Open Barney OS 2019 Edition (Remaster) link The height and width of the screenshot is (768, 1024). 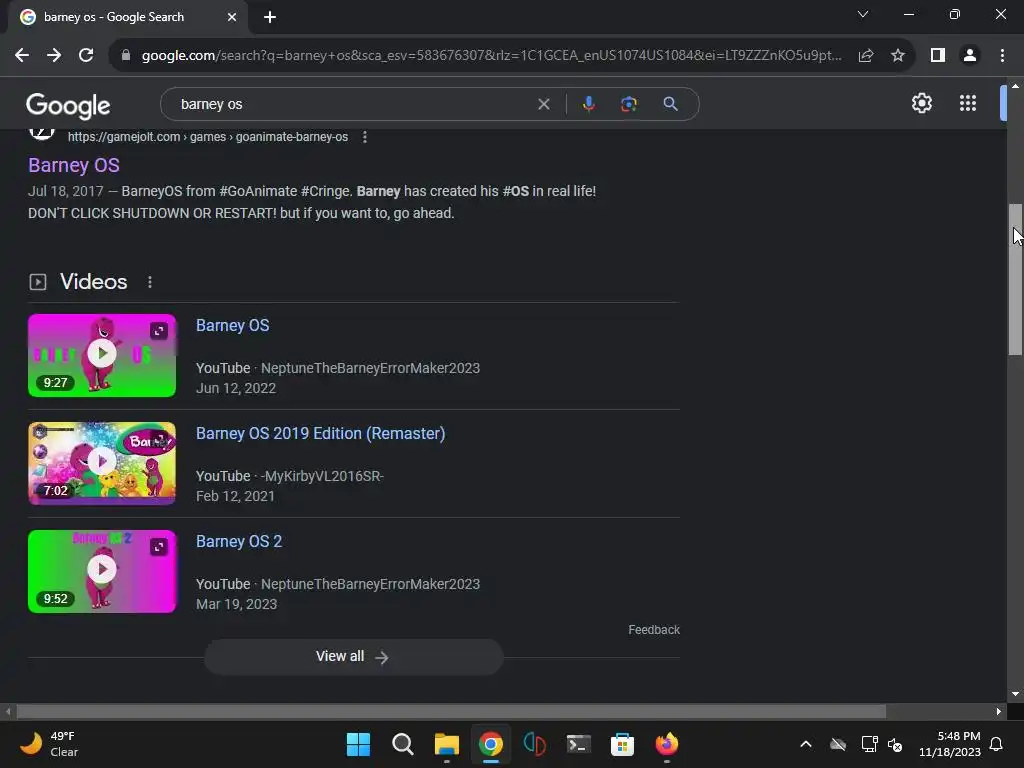(321, 434)
